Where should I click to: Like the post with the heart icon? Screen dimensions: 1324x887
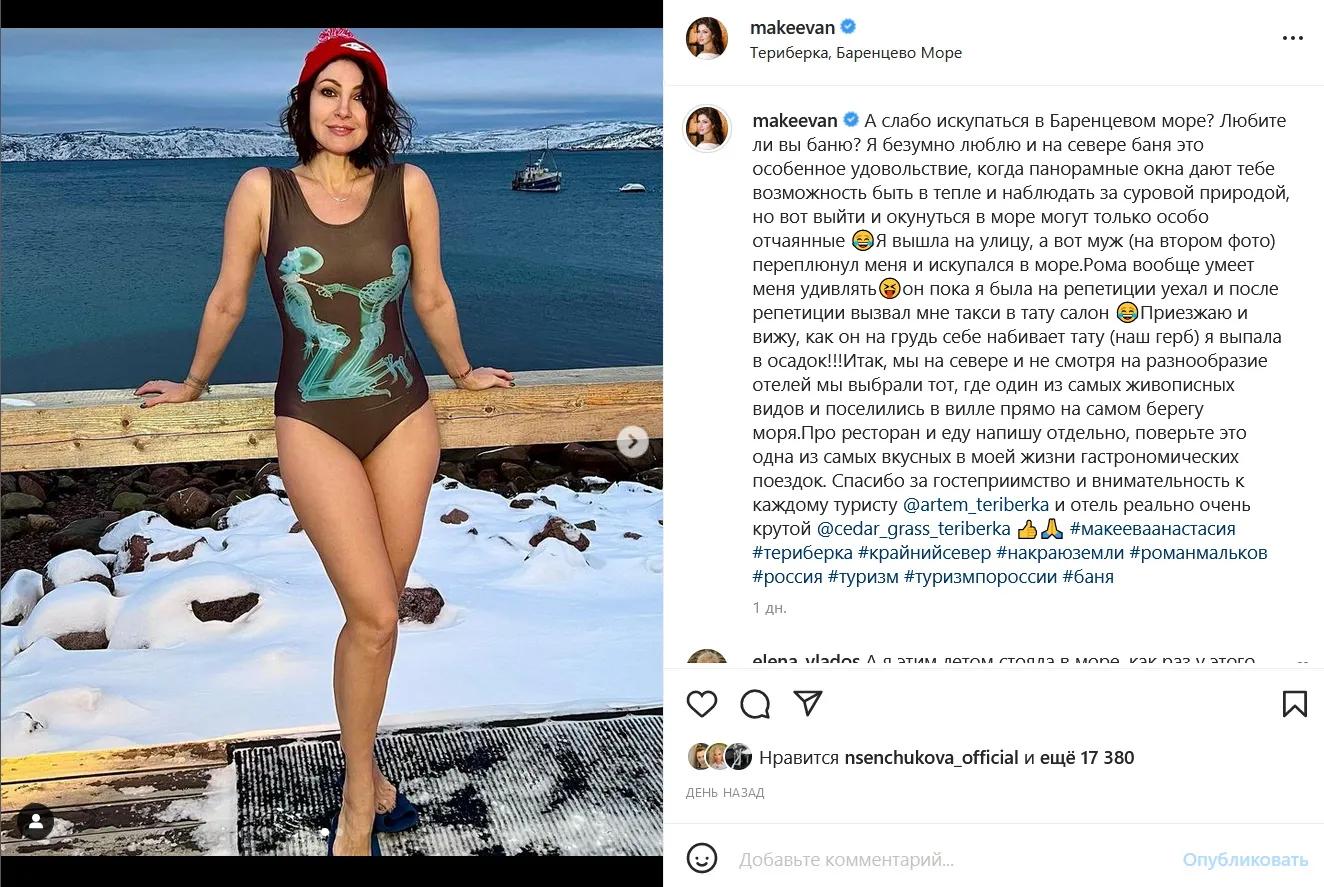[x=702, y=704]
